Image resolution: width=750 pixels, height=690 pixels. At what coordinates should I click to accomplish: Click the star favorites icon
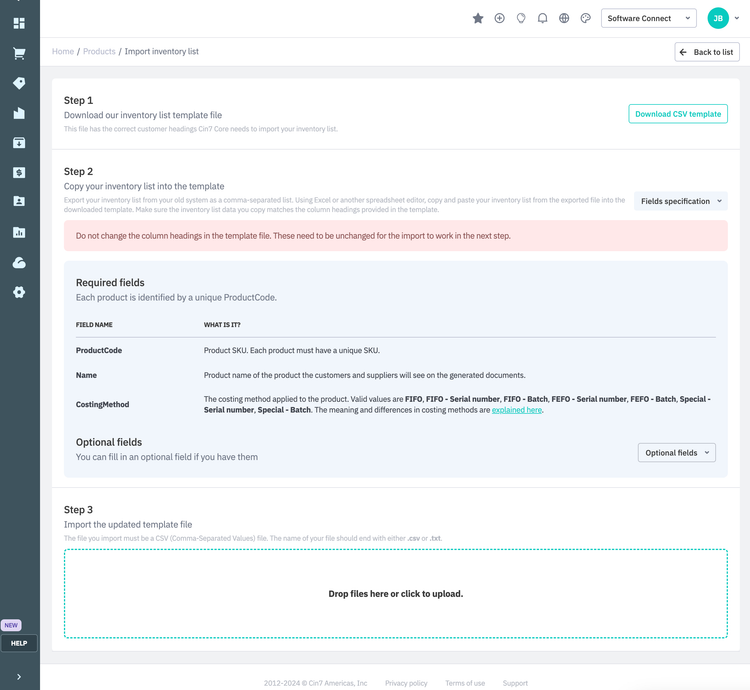coord(478,18)
